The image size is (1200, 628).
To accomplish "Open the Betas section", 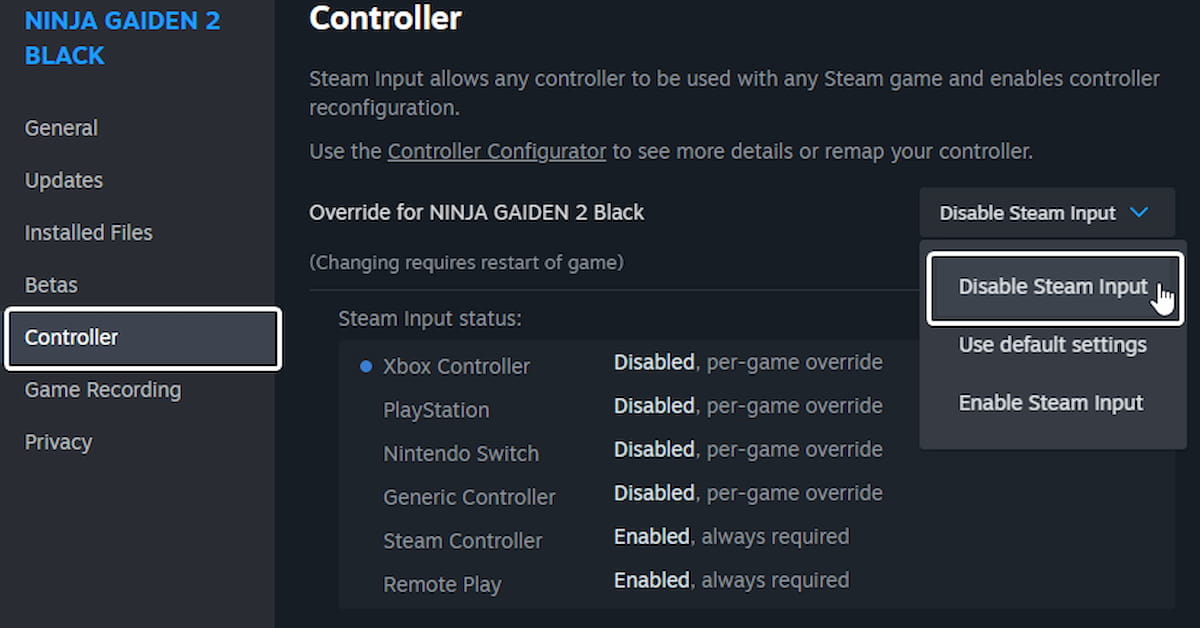I will click(50, 285).
